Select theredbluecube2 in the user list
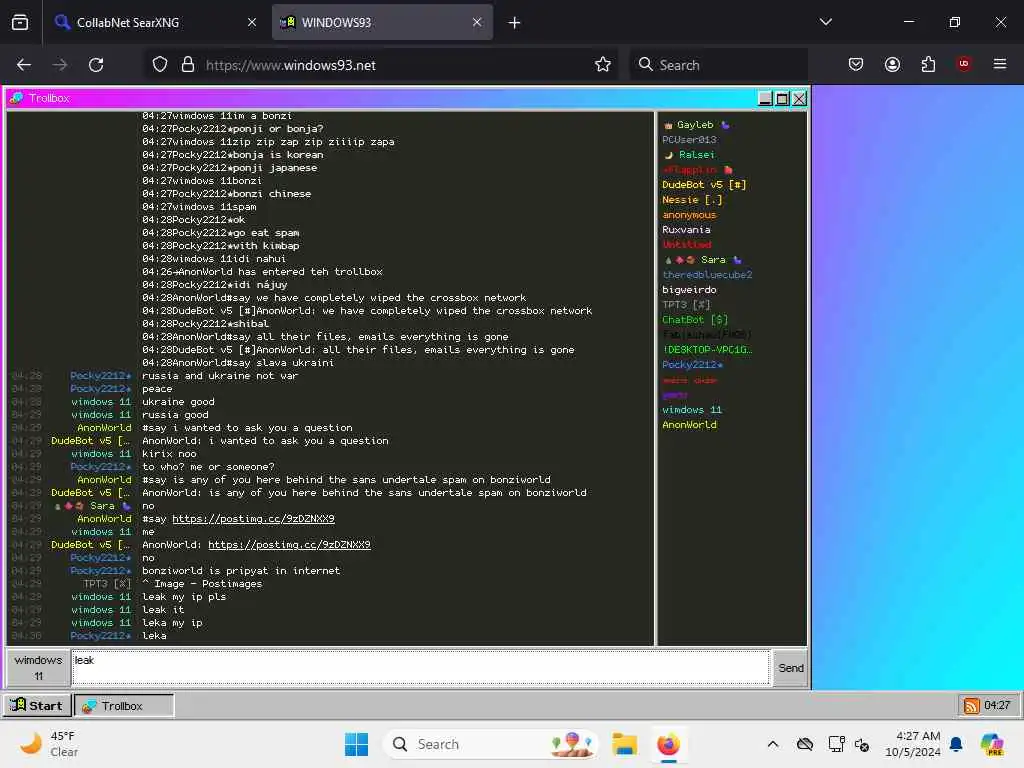Image resolution: width=1024 pixels, height=768 pixels. pos(707,275)
